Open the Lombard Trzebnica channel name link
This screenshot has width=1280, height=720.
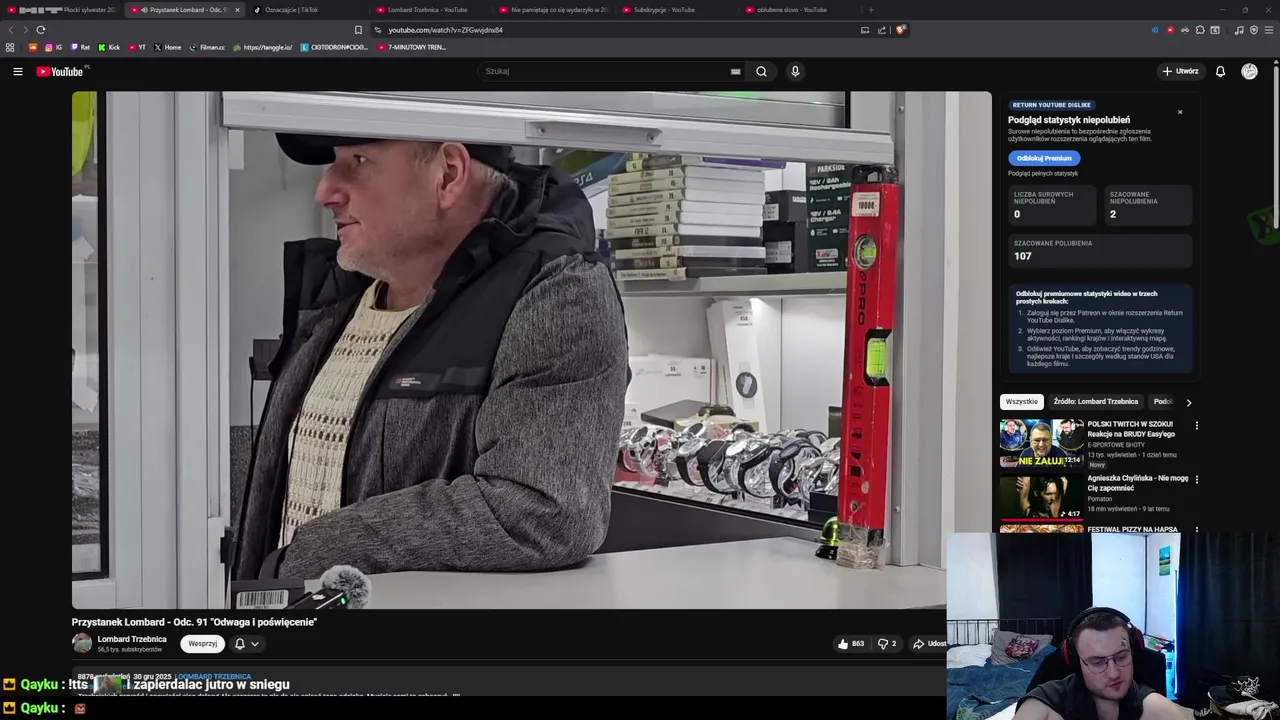(x=132, y=639)
